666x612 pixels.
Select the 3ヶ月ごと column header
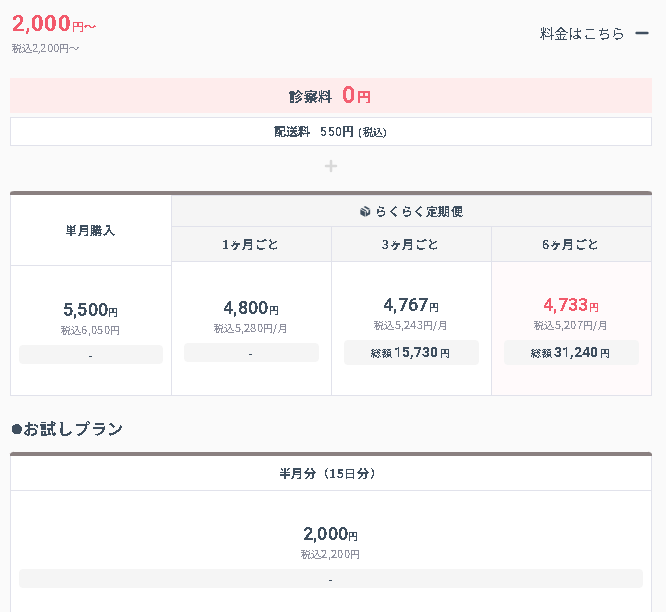coord(411,244)
